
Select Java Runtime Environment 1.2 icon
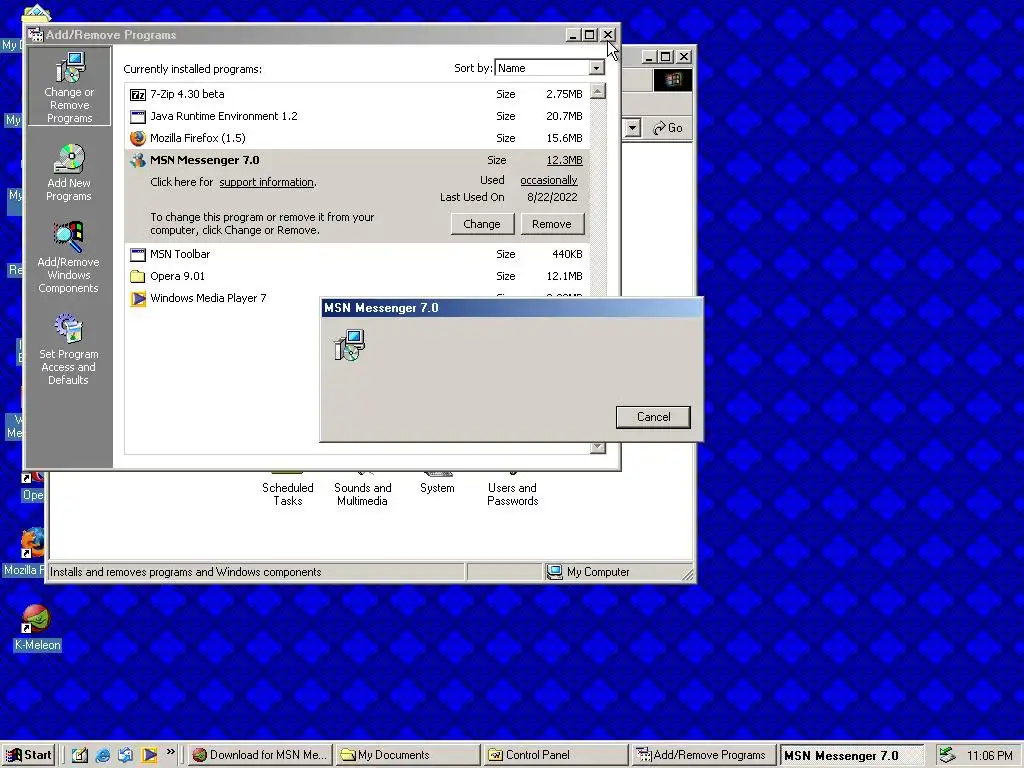pos(137,117)
